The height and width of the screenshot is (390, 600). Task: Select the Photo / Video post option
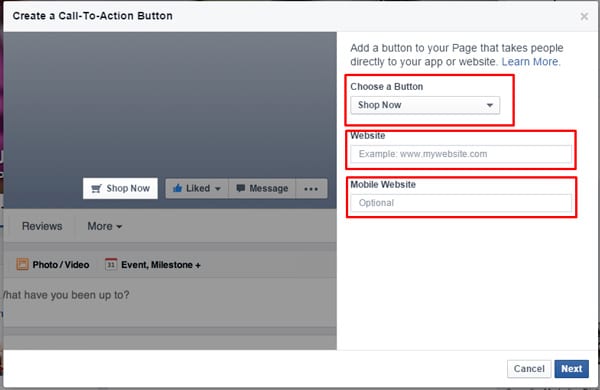click(53, 264)
